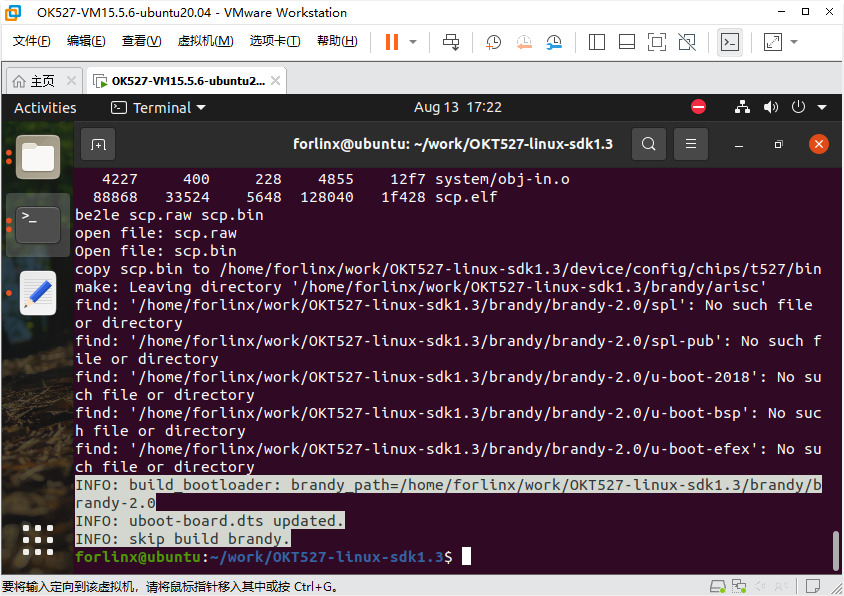Click the volume speaker icon

click(770, 107)
